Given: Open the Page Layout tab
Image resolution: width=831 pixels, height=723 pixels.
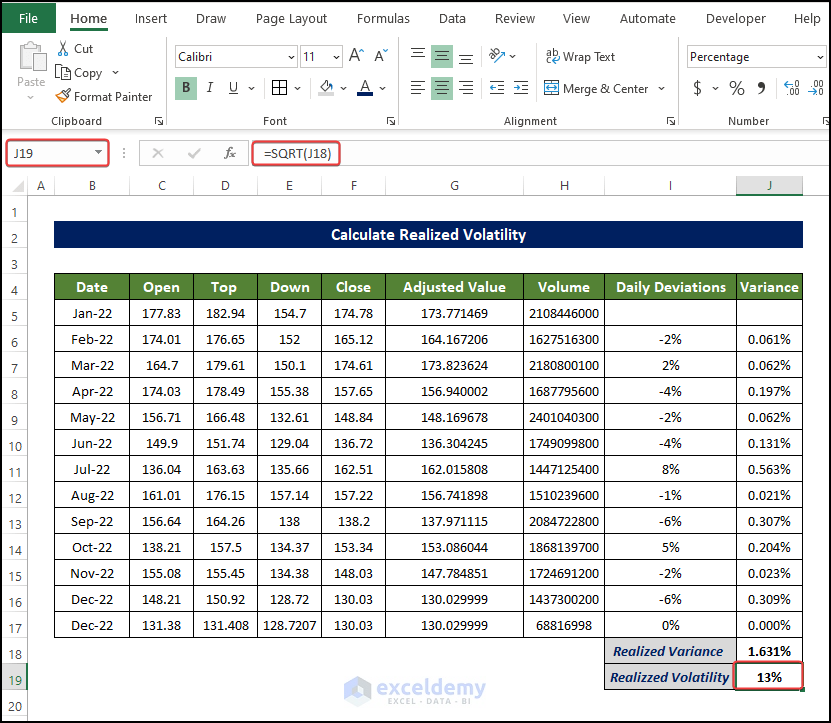Looking at the screenshot, I should pos(291,18).
